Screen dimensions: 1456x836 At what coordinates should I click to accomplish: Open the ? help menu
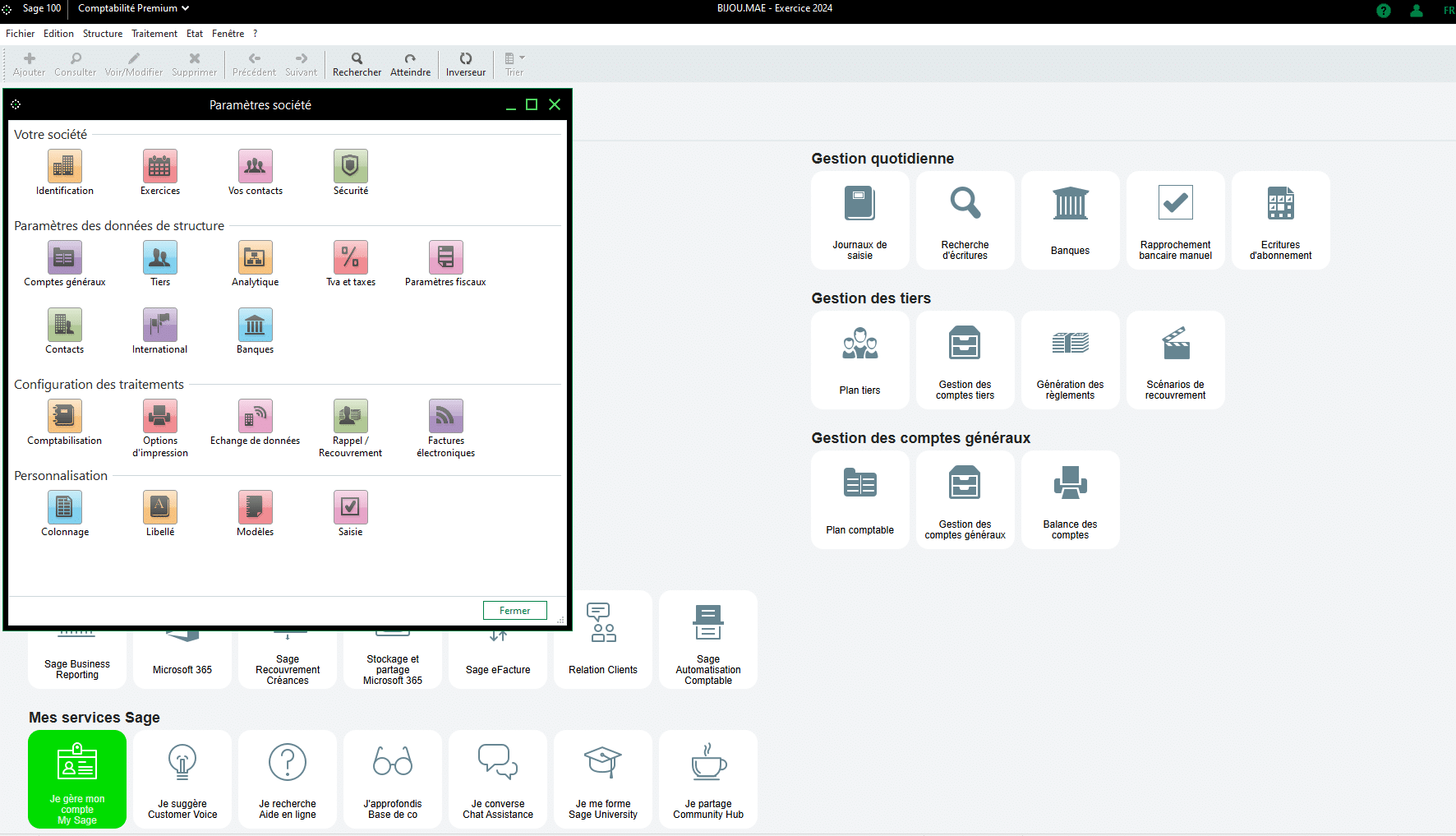(x=256, y=34)
